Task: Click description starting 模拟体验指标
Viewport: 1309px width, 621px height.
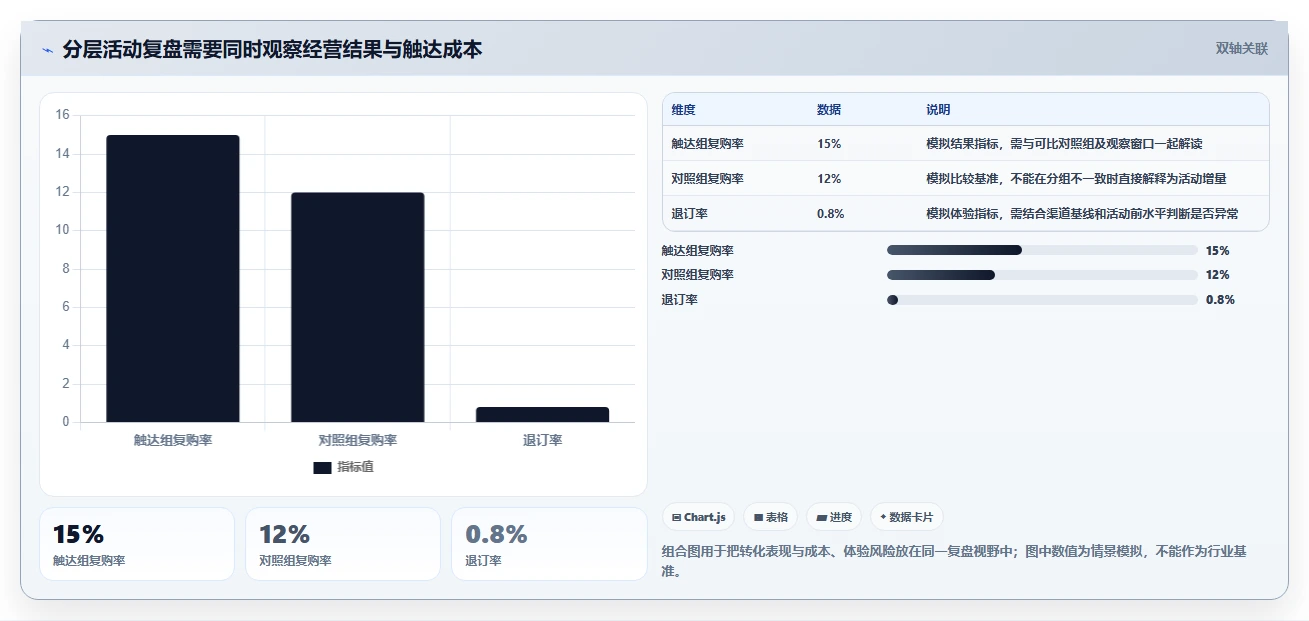Action: 1082,214
